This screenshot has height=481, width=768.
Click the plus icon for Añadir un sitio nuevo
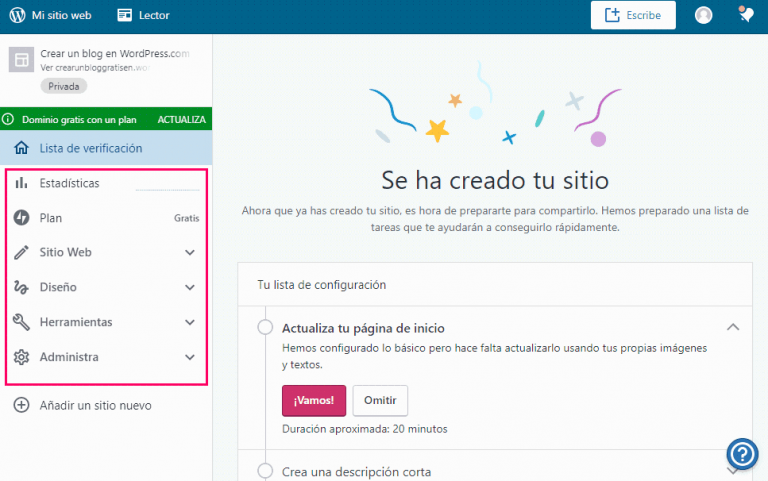[21, 405]
